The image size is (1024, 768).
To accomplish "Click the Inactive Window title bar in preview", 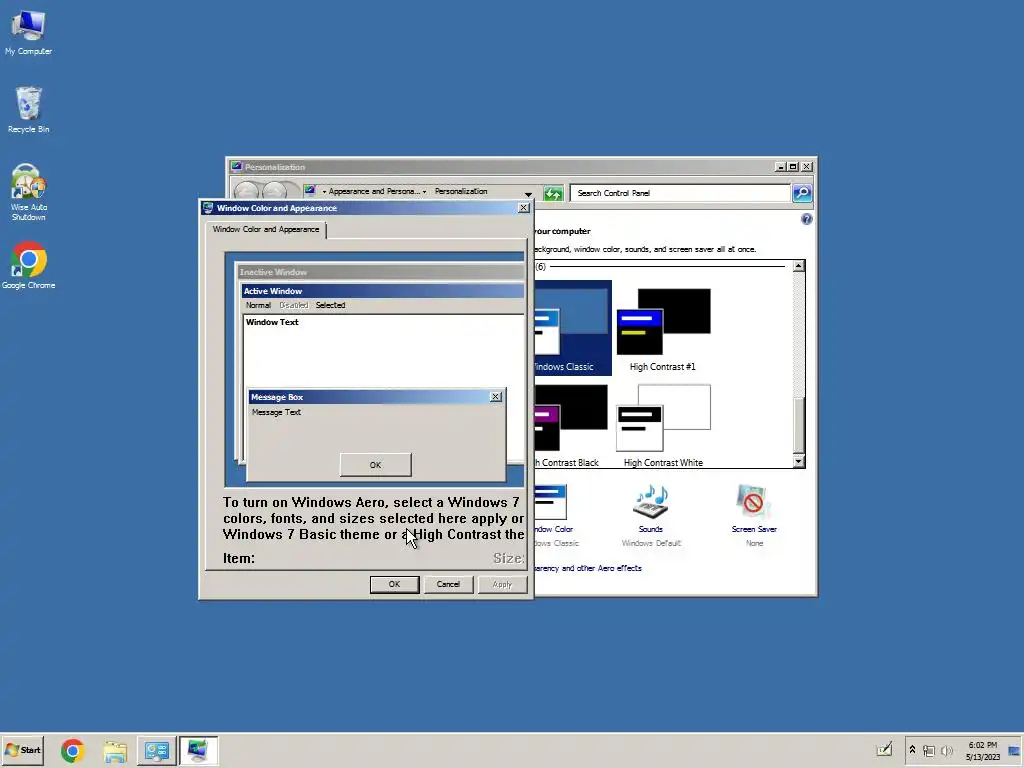I will (381, 272).
